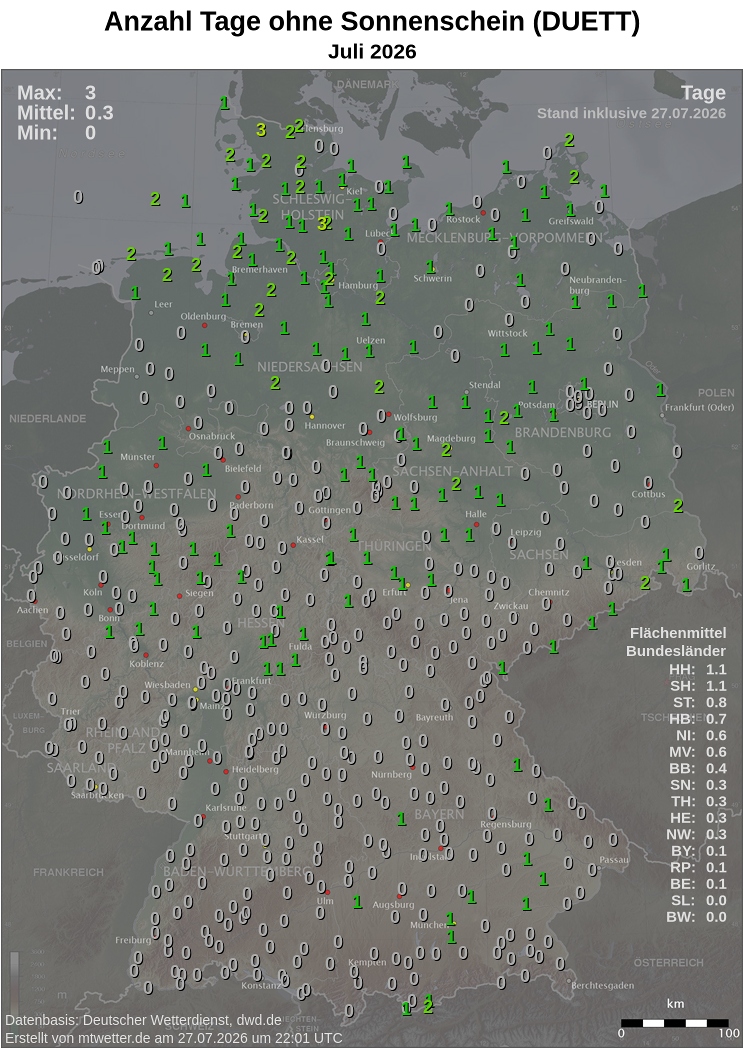Click the subtitle 'Juli 2026'
This screenshot has height=1049, width=744.
click(x=372, y=52)
